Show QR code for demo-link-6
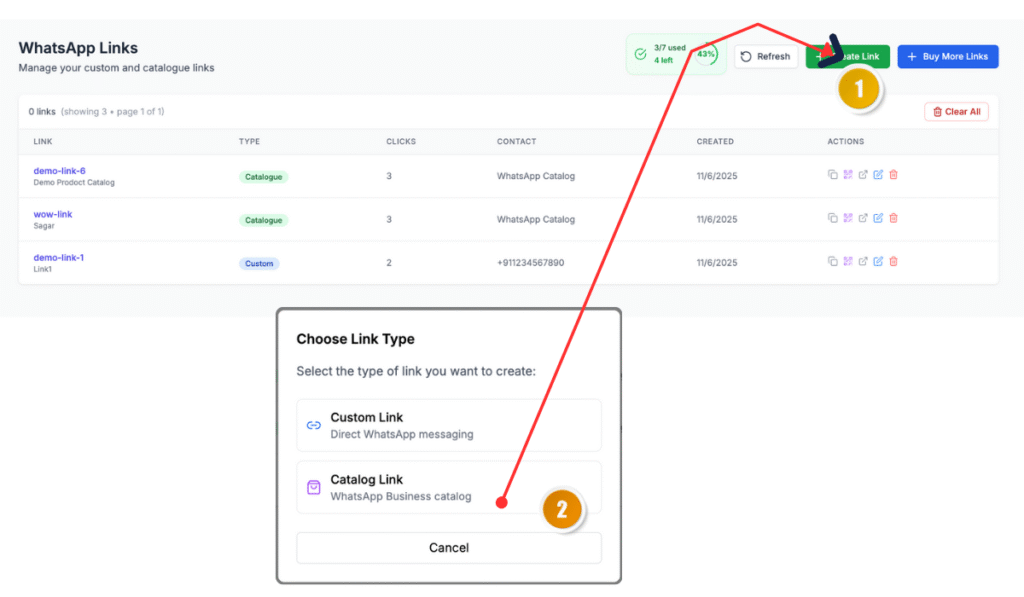Image resolution: width=1024 pixels, height=597 pixels. [847, 175]
